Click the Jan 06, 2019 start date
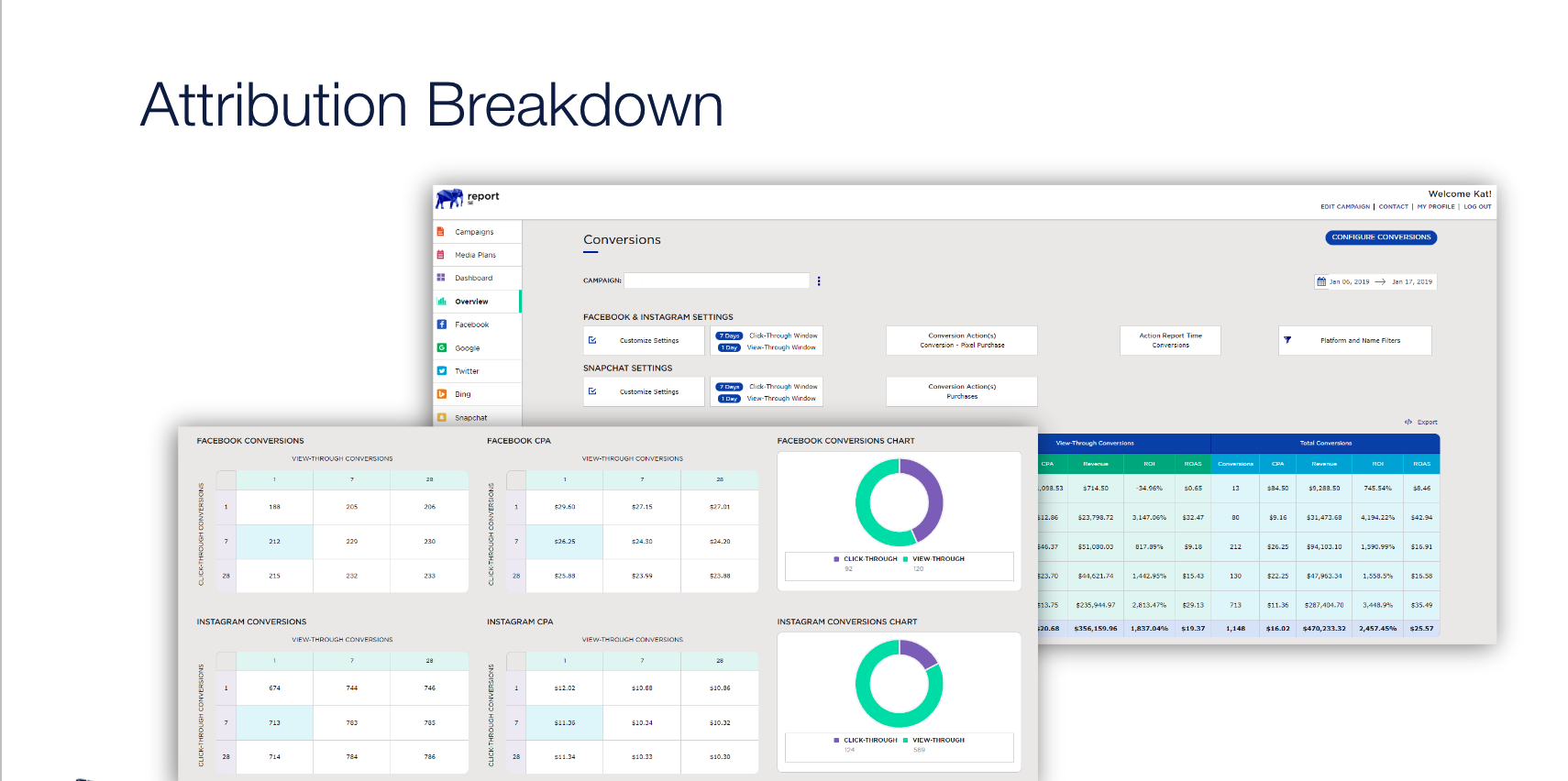 coord(1350,282)
